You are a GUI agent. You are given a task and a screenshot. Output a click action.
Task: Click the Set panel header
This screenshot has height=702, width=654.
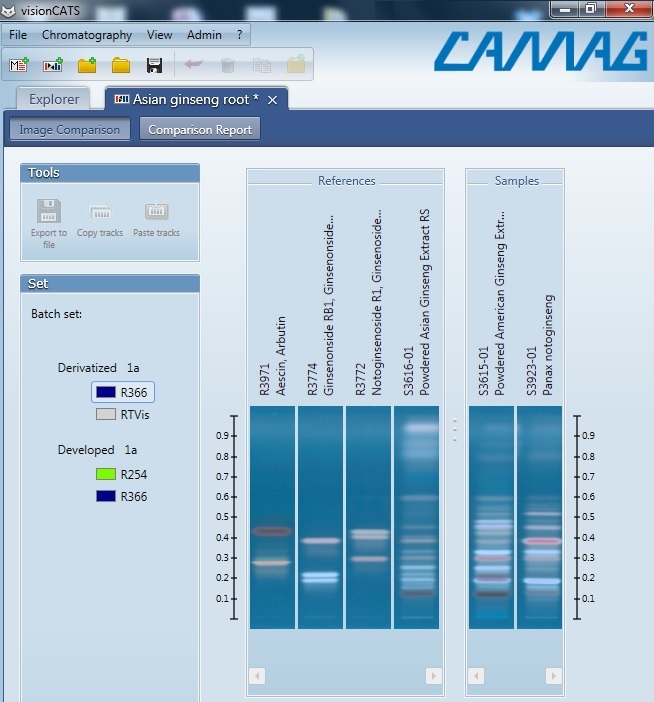pyautogui.click(x=110, y=284)
